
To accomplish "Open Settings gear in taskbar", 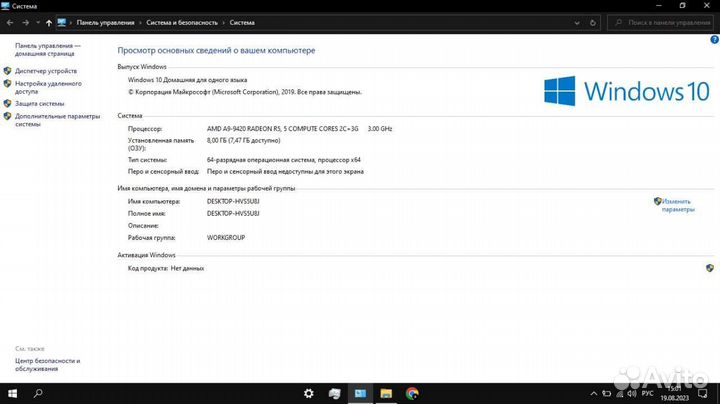I will [309, 393].
